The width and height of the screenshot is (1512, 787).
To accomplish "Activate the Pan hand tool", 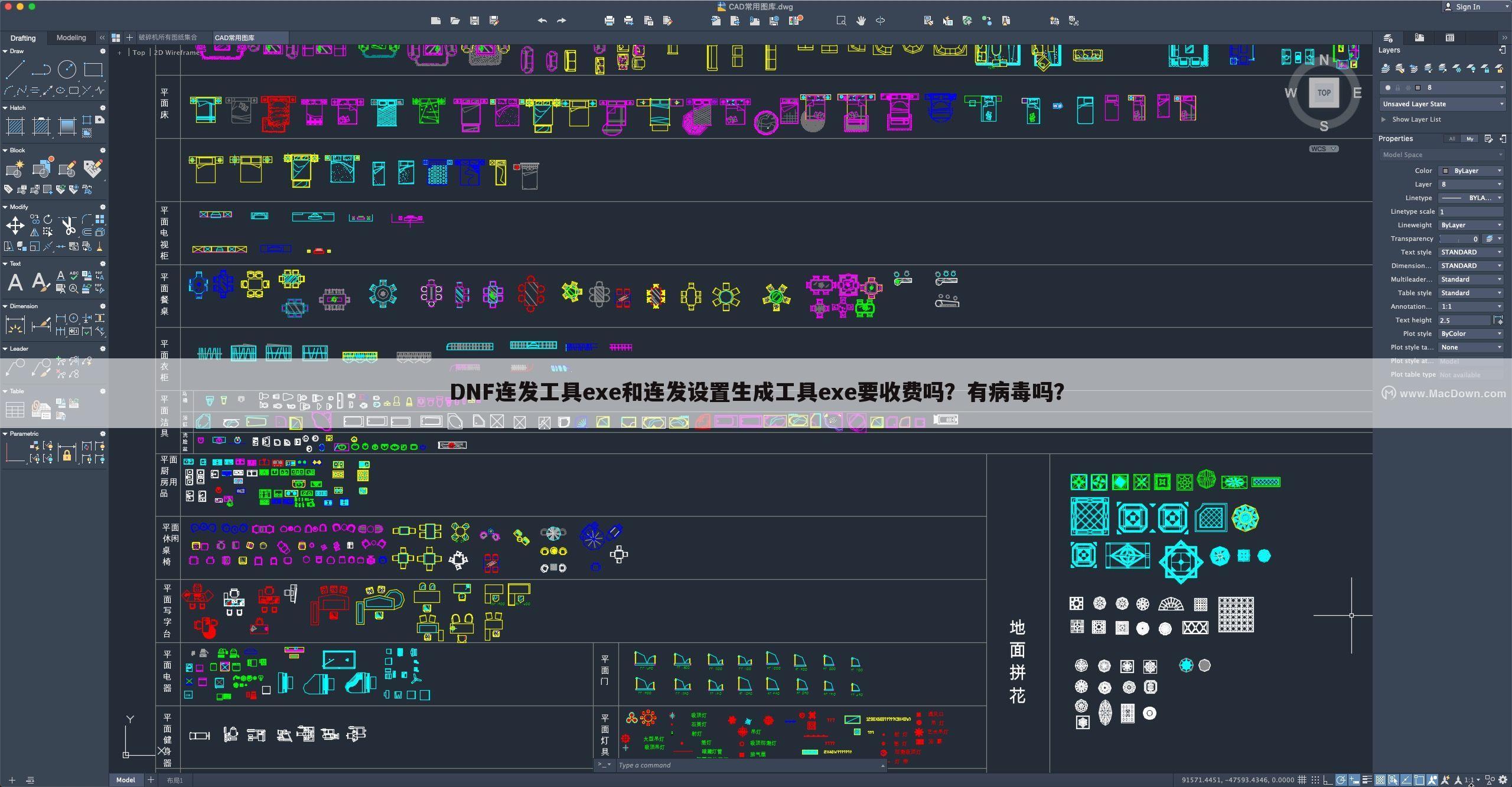I will pos(861,21).
